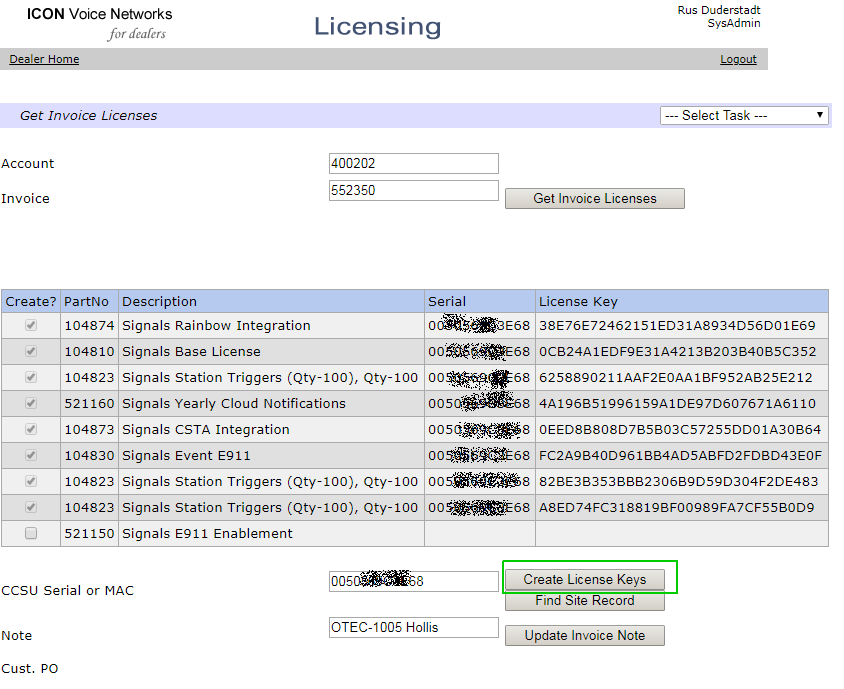Click the License Key column header

point(578,302)
